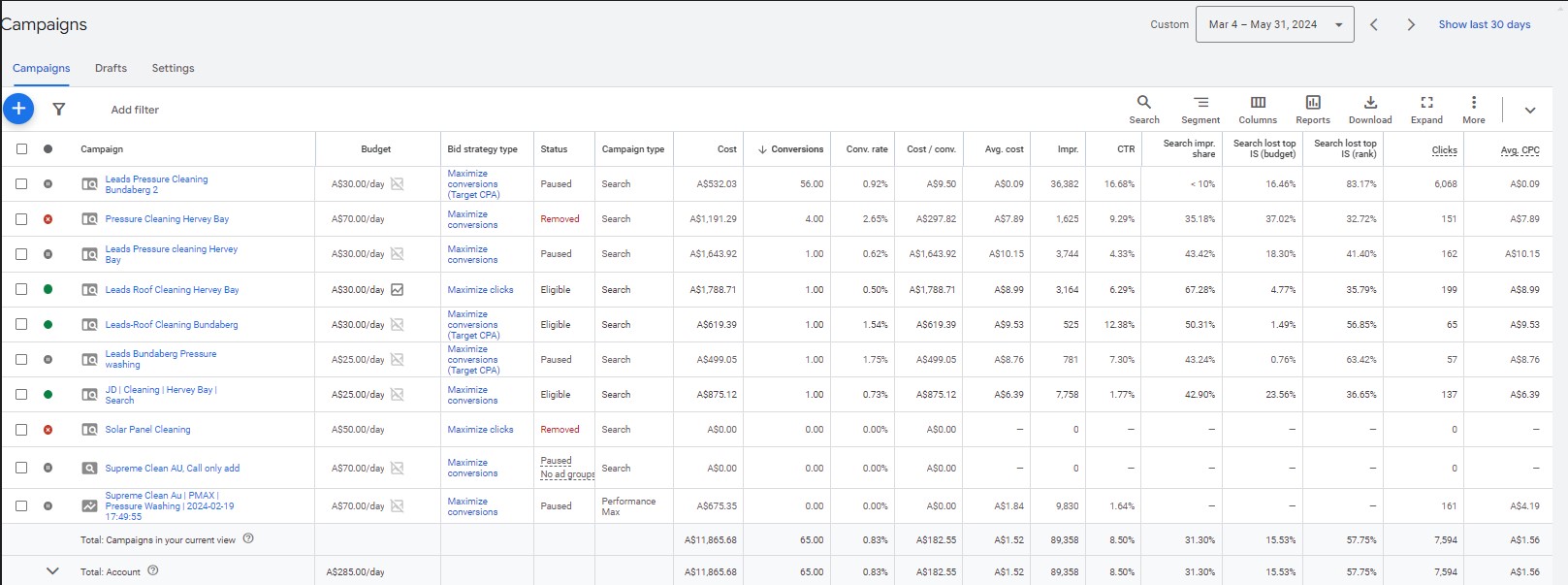1568x585 pixels.
Task: Open the date range dropdown
Action: click(1274, 25)
